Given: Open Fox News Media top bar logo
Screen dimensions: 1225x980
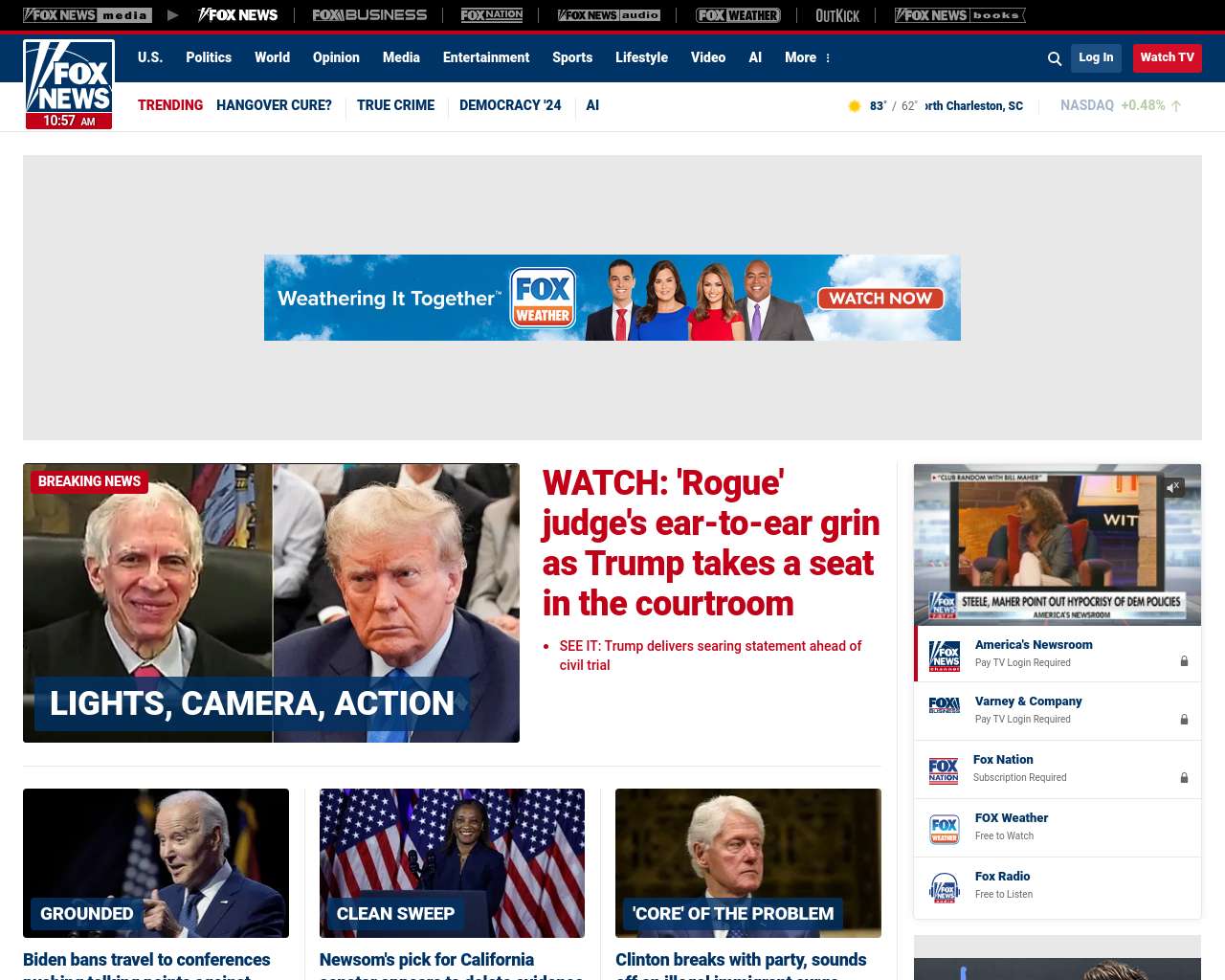Looking at the screenshot, I should click(x=87, y=15).
